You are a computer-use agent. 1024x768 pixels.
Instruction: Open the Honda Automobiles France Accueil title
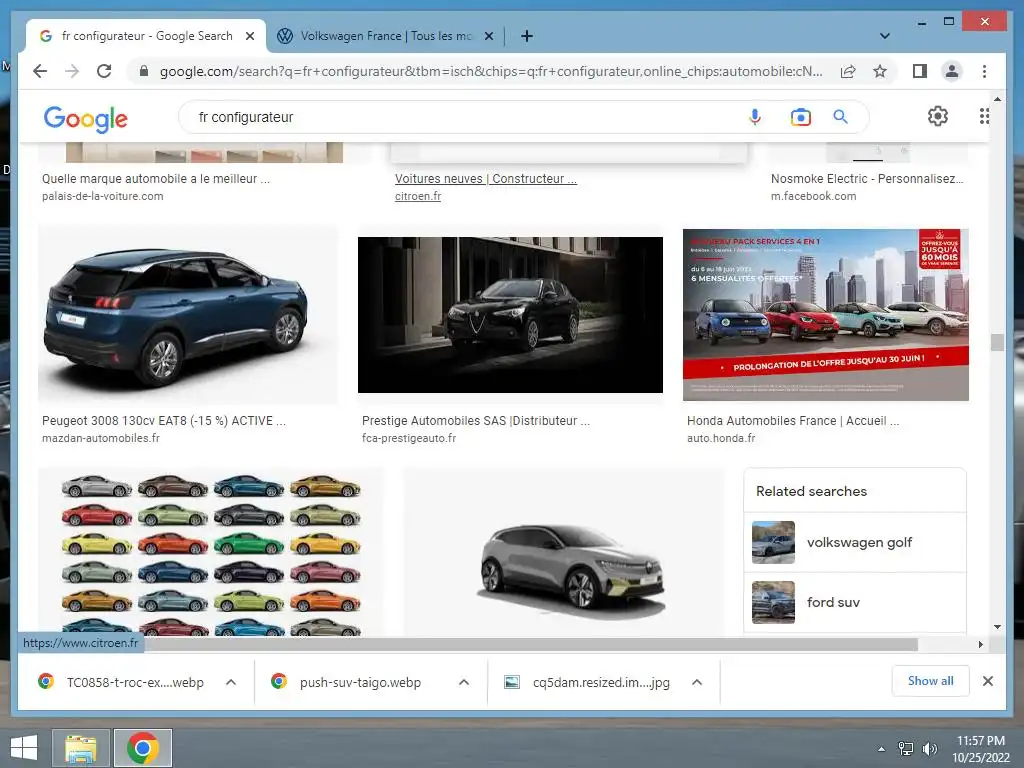tap(793, 421)
